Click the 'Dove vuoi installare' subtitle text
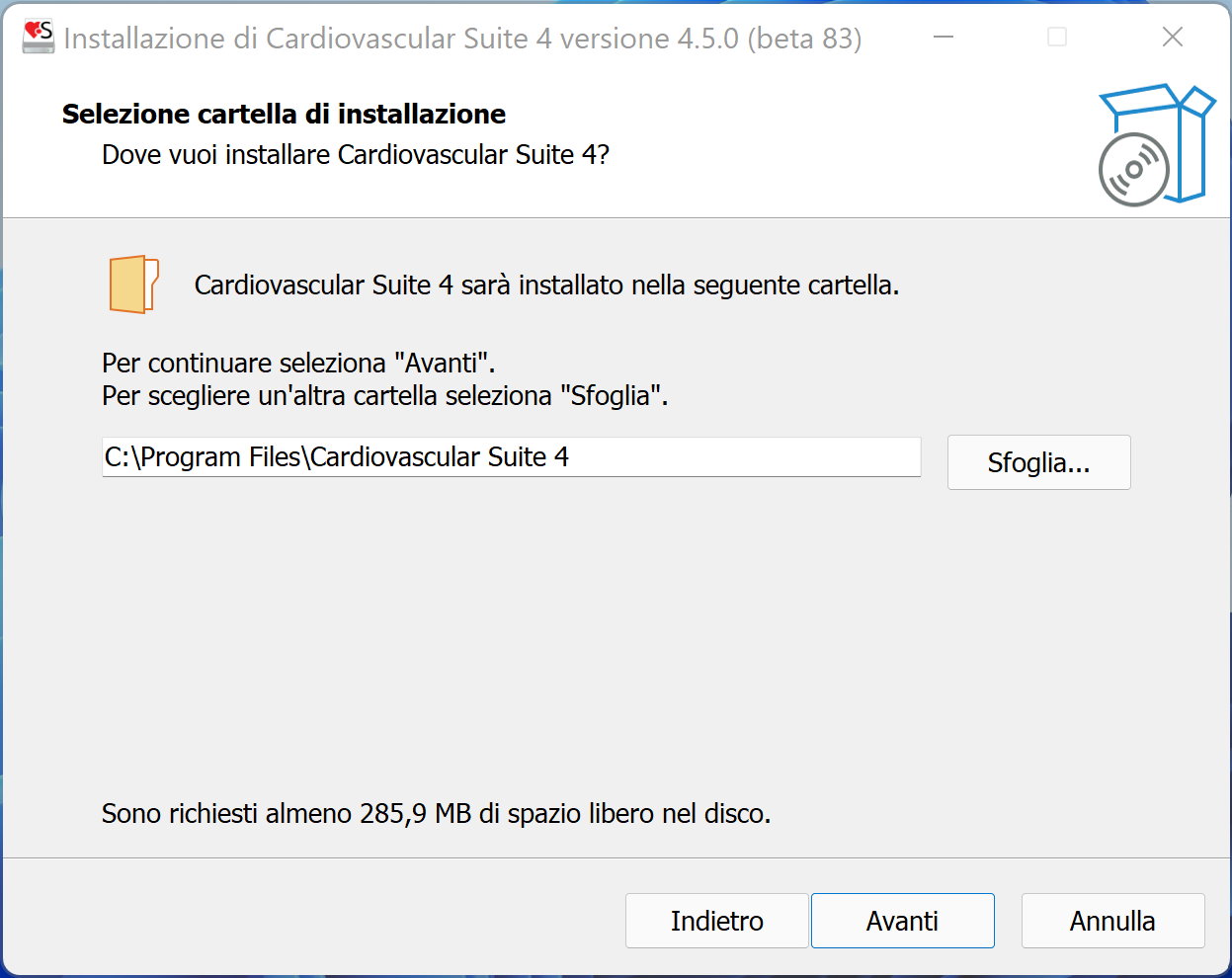This screenshot has height=978, width=1232. tap(356, 155)
